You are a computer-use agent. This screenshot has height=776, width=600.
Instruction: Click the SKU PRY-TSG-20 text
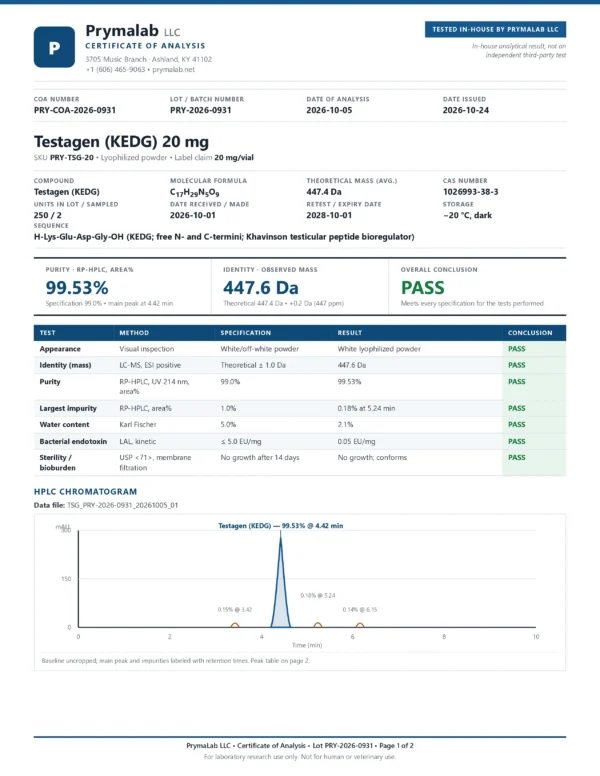click(72, 158)
